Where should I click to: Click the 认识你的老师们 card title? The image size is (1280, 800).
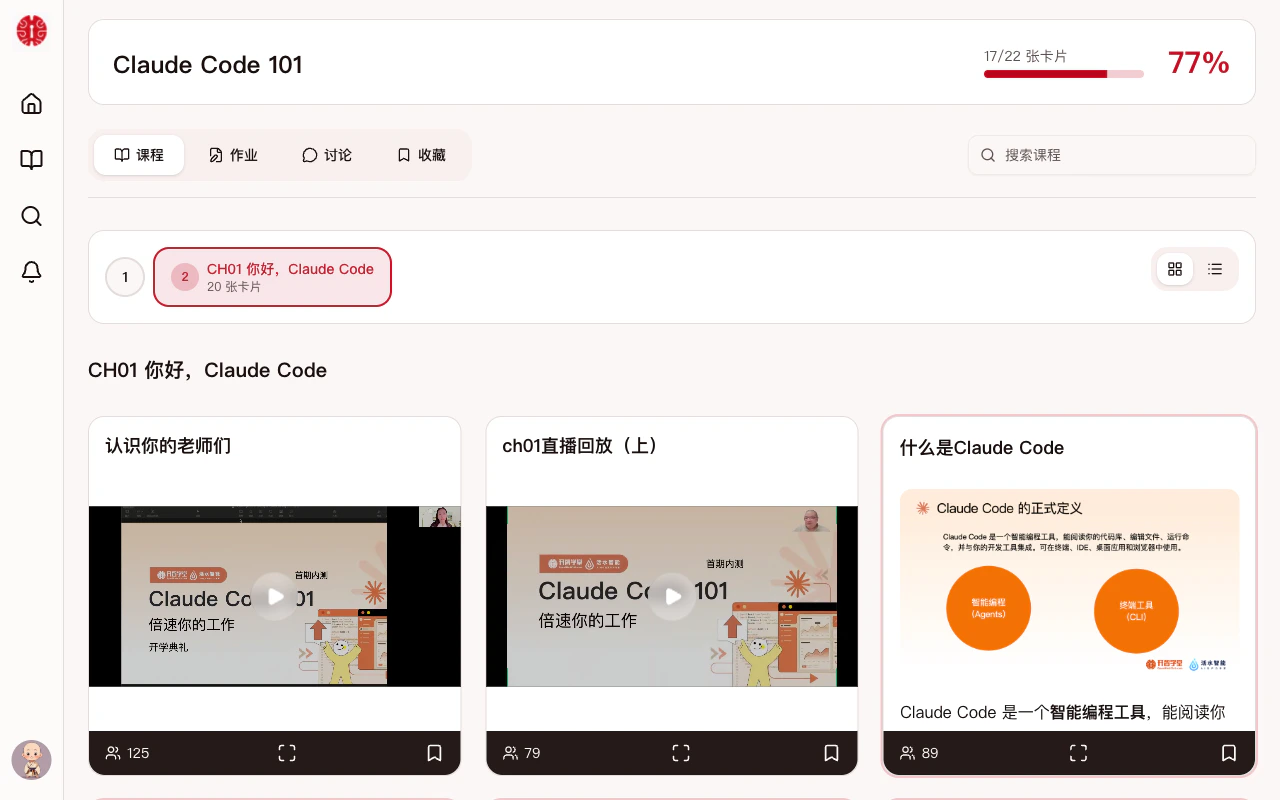pyautogui.click(x=168, y=446)
